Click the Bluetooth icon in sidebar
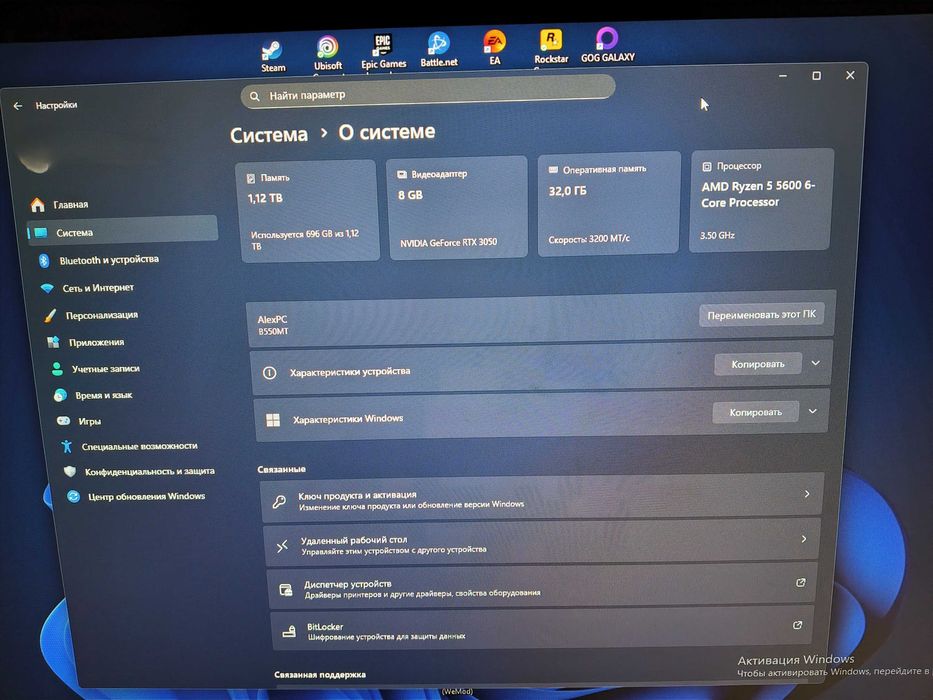 pyautogui.click(x=44, y=261)
